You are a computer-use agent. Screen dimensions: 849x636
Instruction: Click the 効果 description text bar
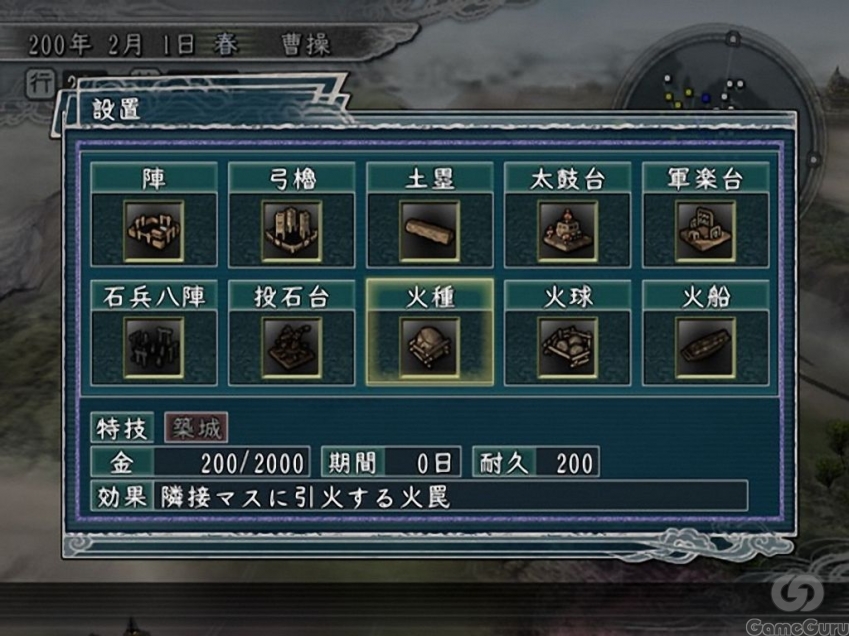tap(419, 496)
